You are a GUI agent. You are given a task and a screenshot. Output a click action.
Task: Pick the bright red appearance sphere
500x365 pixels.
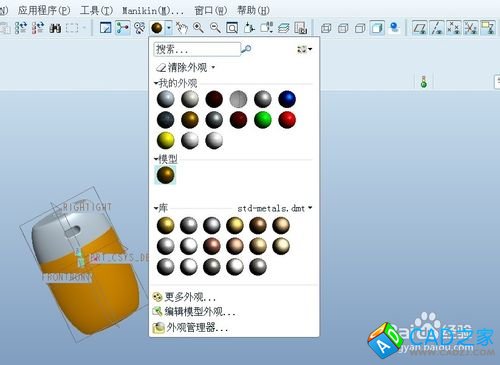287,120
